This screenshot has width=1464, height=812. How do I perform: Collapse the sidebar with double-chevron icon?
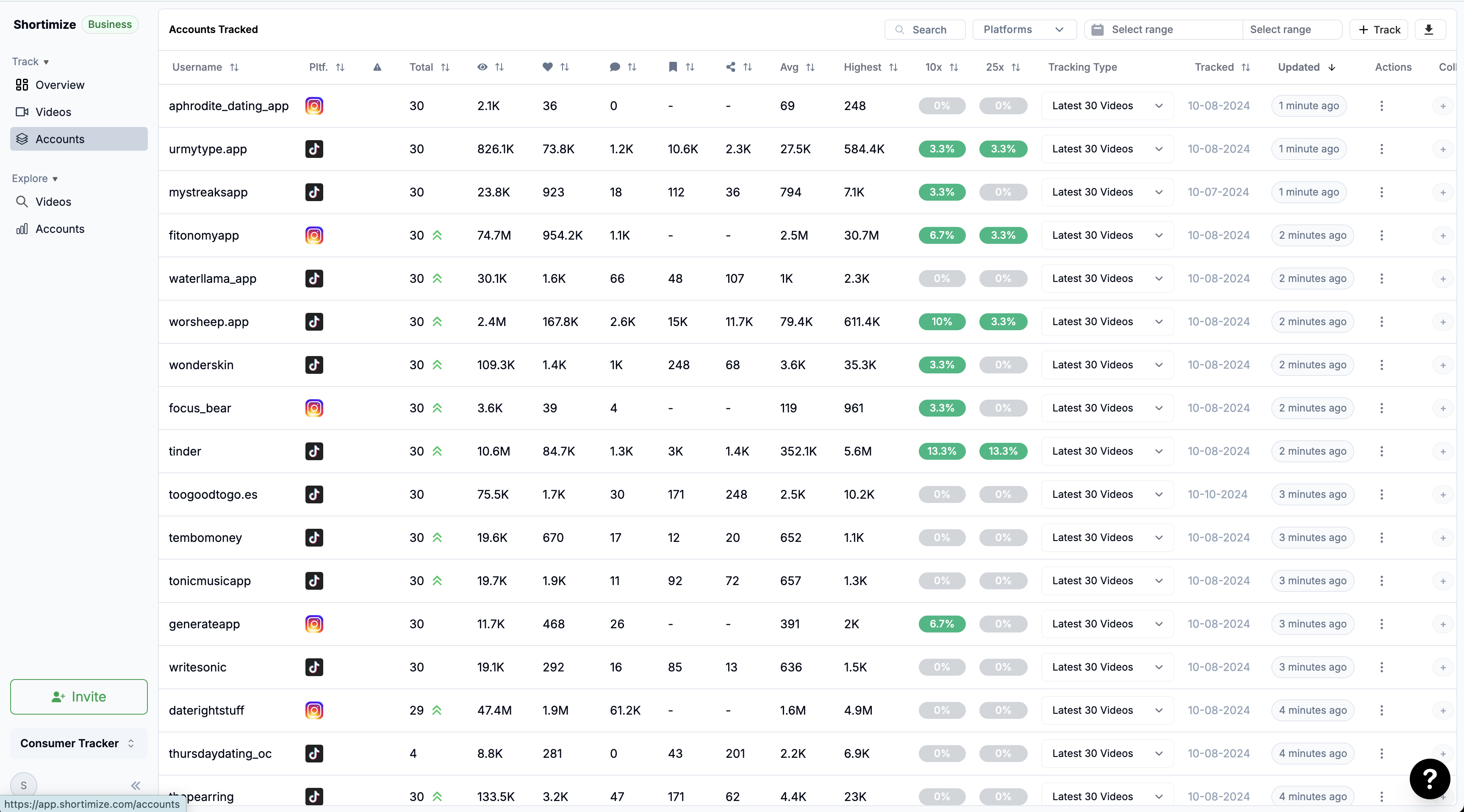click(135, 785)
